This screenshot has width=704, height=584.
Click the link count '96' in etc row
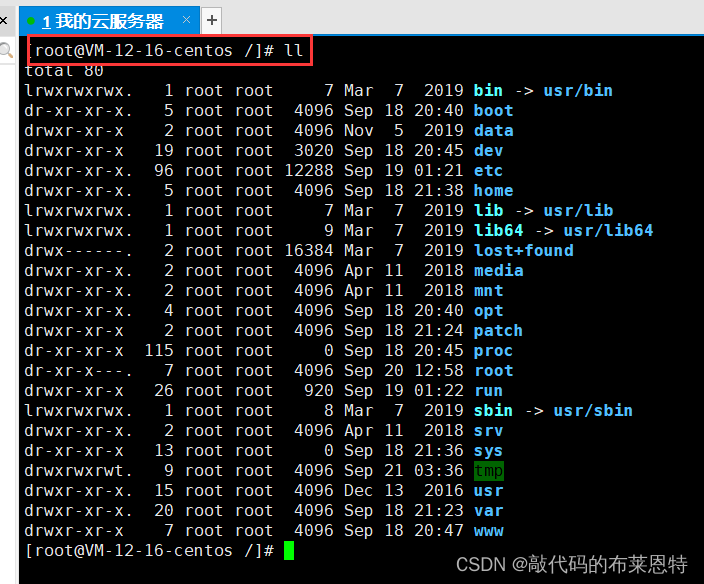tap(164, 171)
